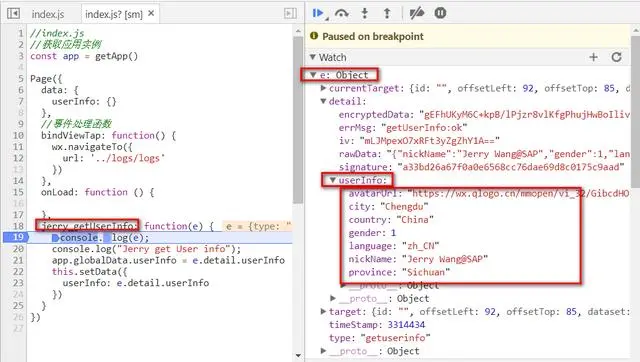
Task: Select the avatarUrl property row
Action: point(489,193)
